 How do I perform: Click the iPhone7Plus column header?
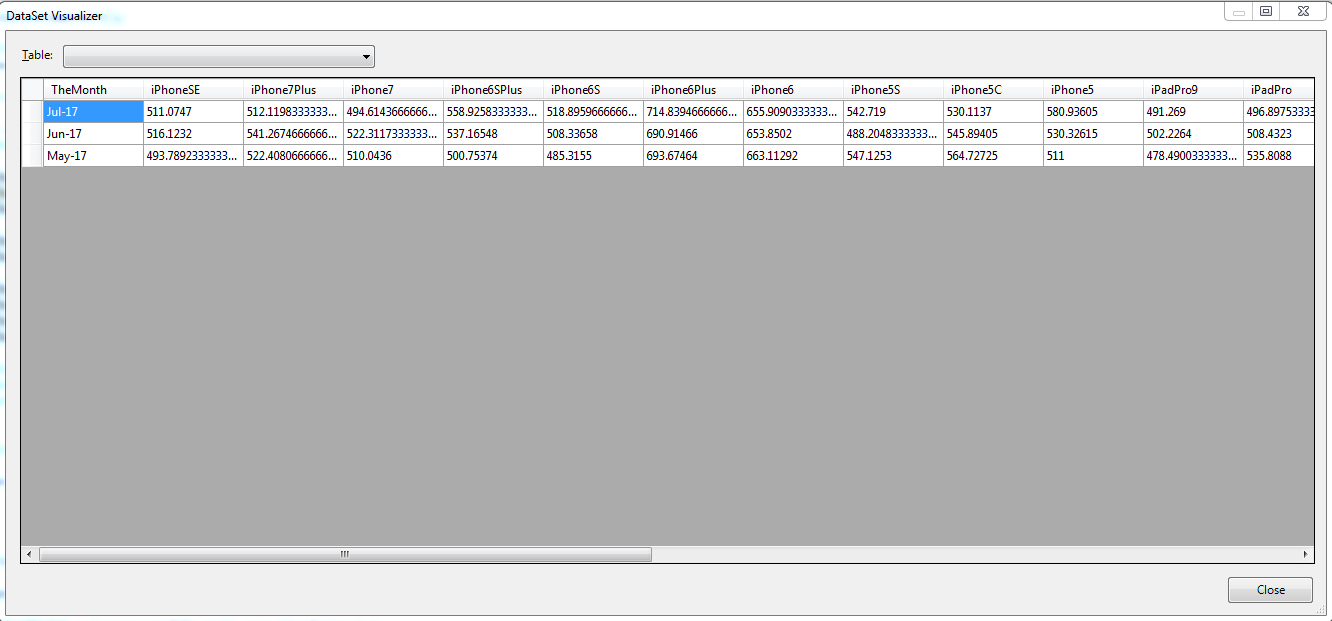tap(293, 90)
